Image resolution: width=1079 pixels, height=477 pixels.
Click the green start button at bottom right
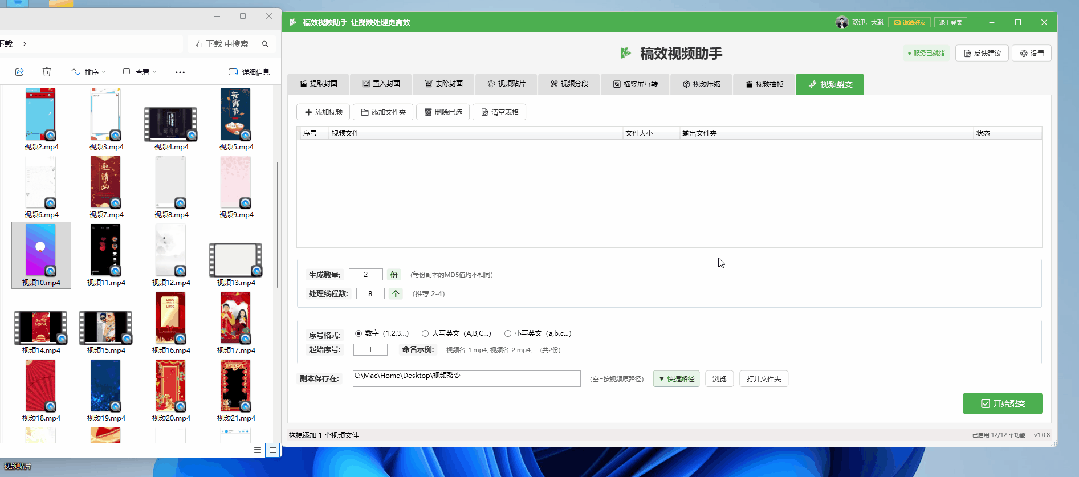[x=1002, y=403]
